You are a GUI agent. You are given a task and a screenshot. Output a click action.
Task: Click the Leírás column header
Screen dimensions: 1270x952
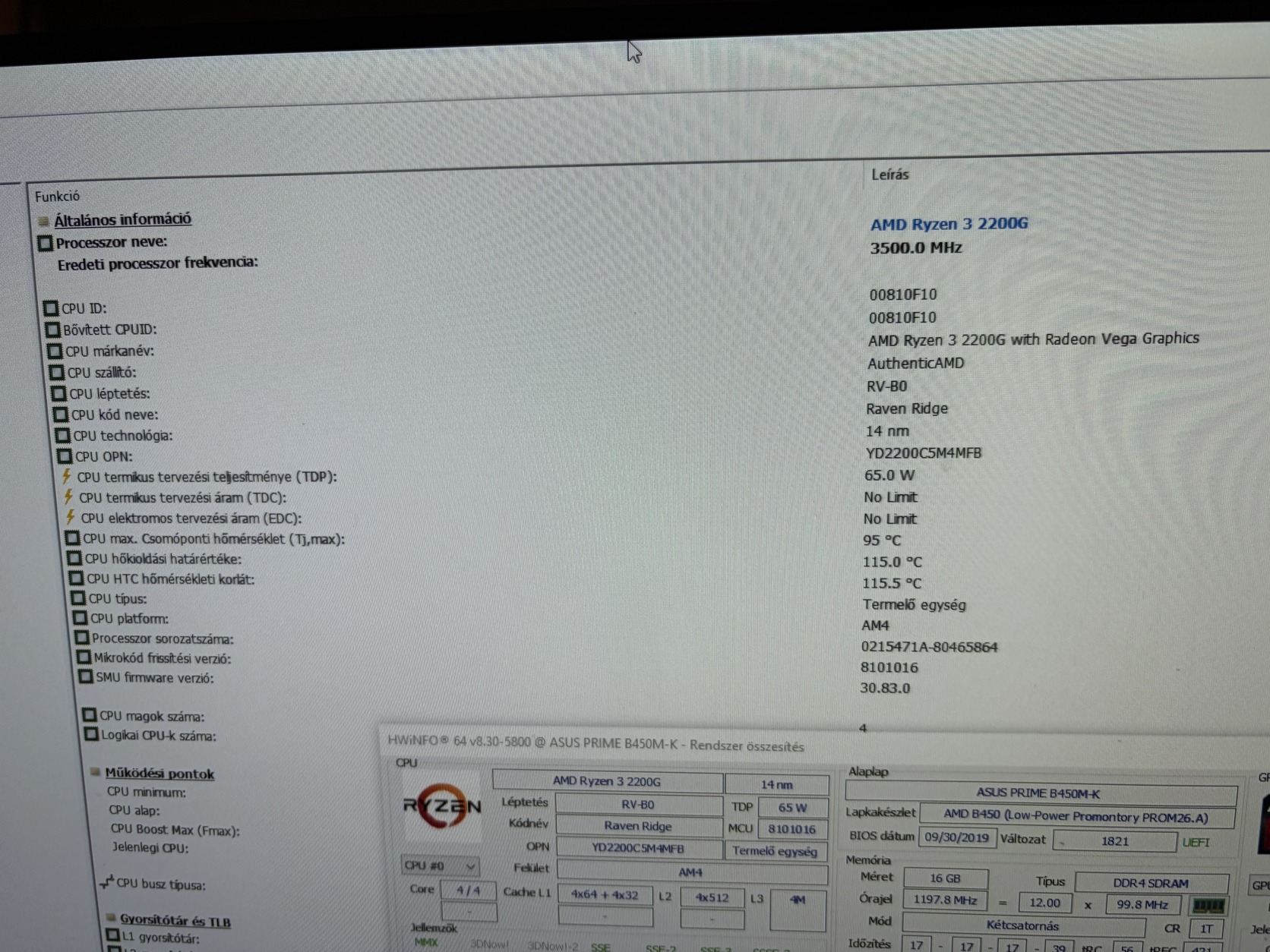[x=889, y=175]
